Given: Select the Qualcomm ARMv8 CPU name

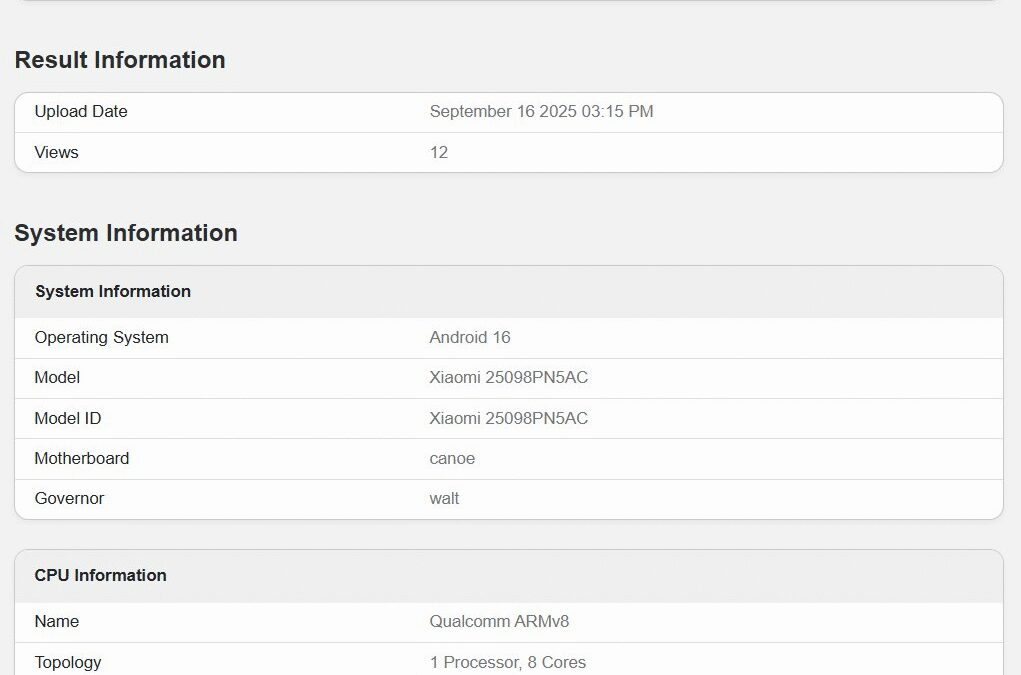Looking at the screenshot, I should point(499,622).
